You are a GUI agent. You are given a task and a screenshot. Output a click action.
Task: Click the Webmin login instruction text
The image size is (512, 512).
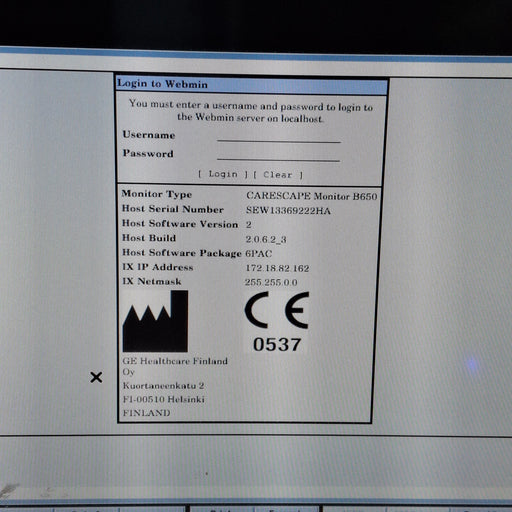[x=251, y=111]
